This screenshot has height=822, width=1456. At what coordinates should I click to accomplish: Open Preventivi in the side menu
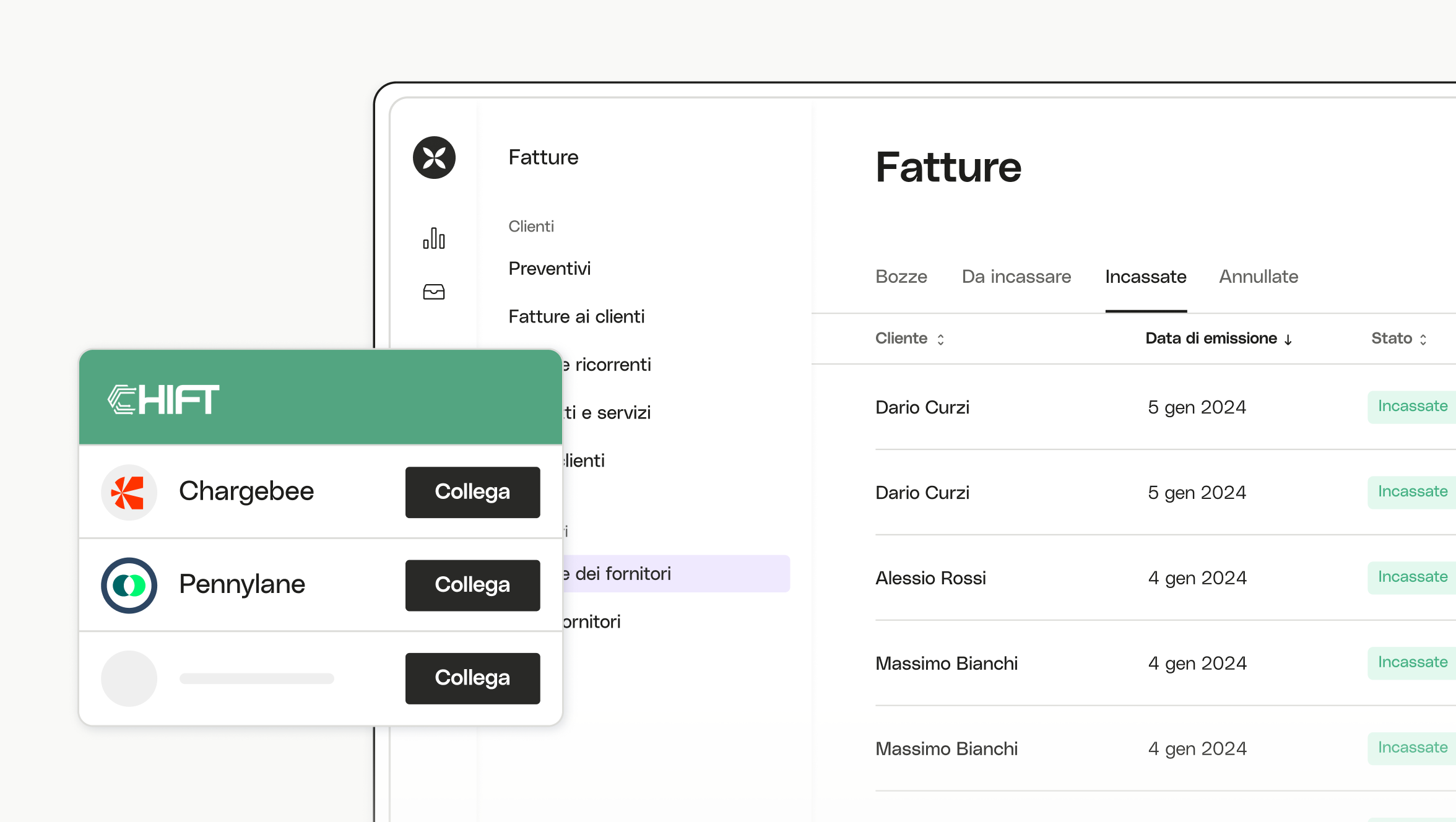[x=550, y=269]
